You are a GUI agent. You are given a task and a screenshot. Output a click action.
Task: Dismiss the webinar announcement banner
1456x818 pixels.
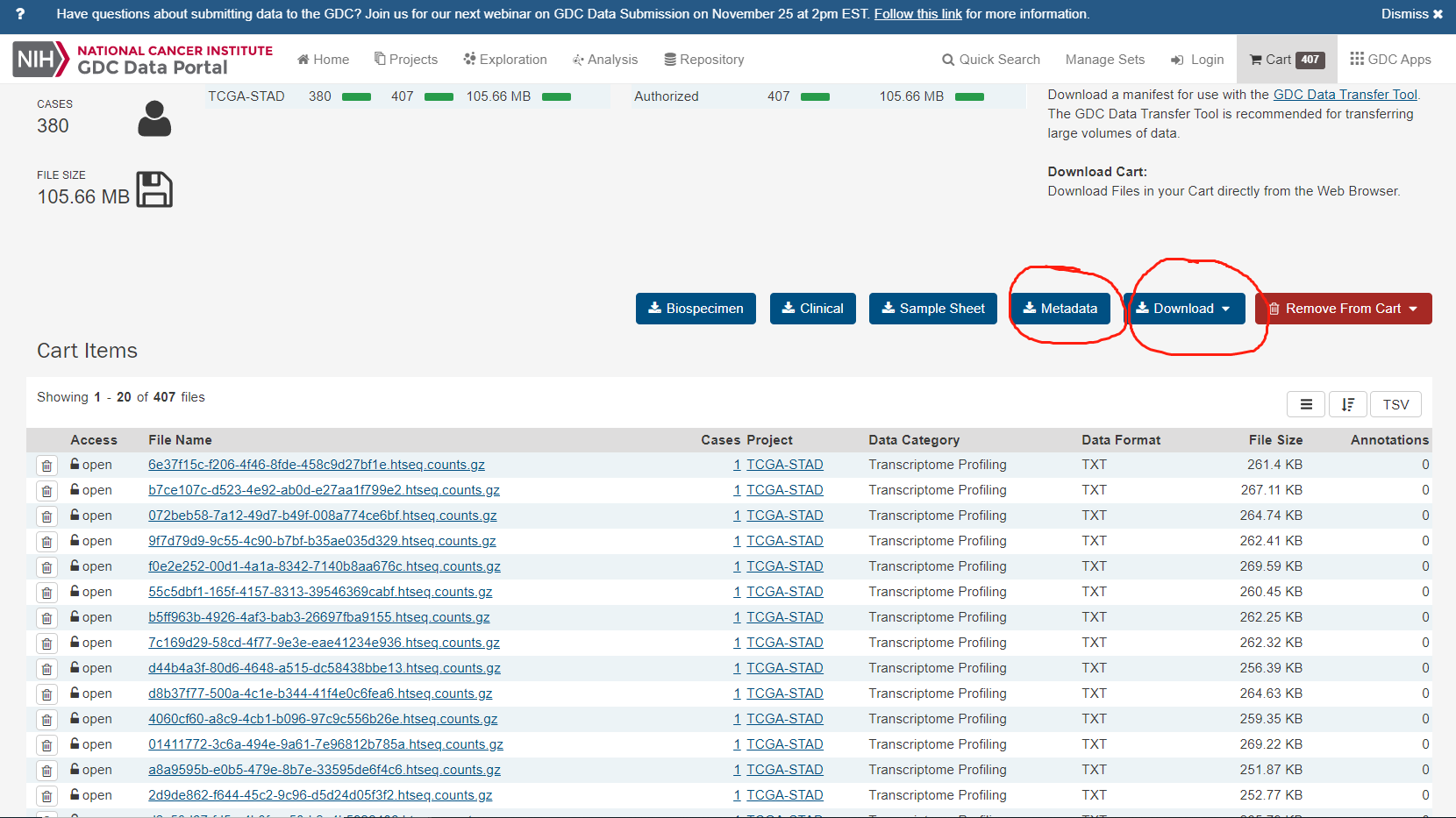point(1411,14)
